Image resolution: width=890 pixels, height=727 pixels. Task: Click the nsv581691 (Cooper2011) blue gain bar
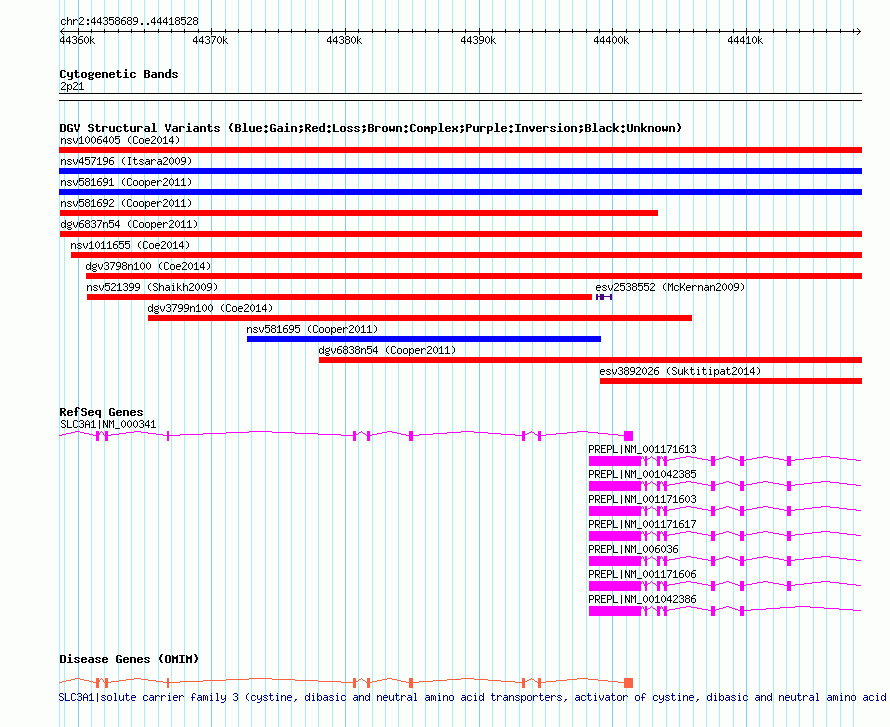tap(460, 192)
